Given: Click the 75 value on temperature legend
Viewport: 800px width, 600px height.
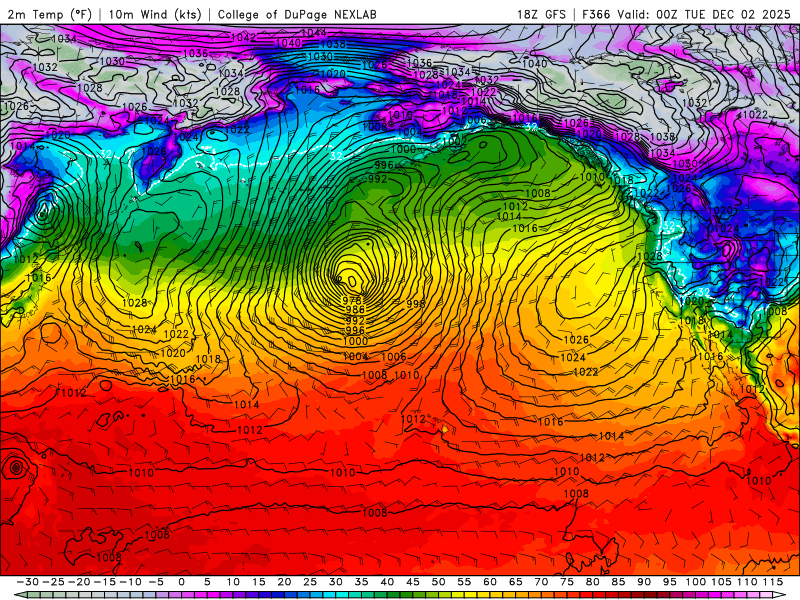Looking at the screenshot, I should (567, 582).
